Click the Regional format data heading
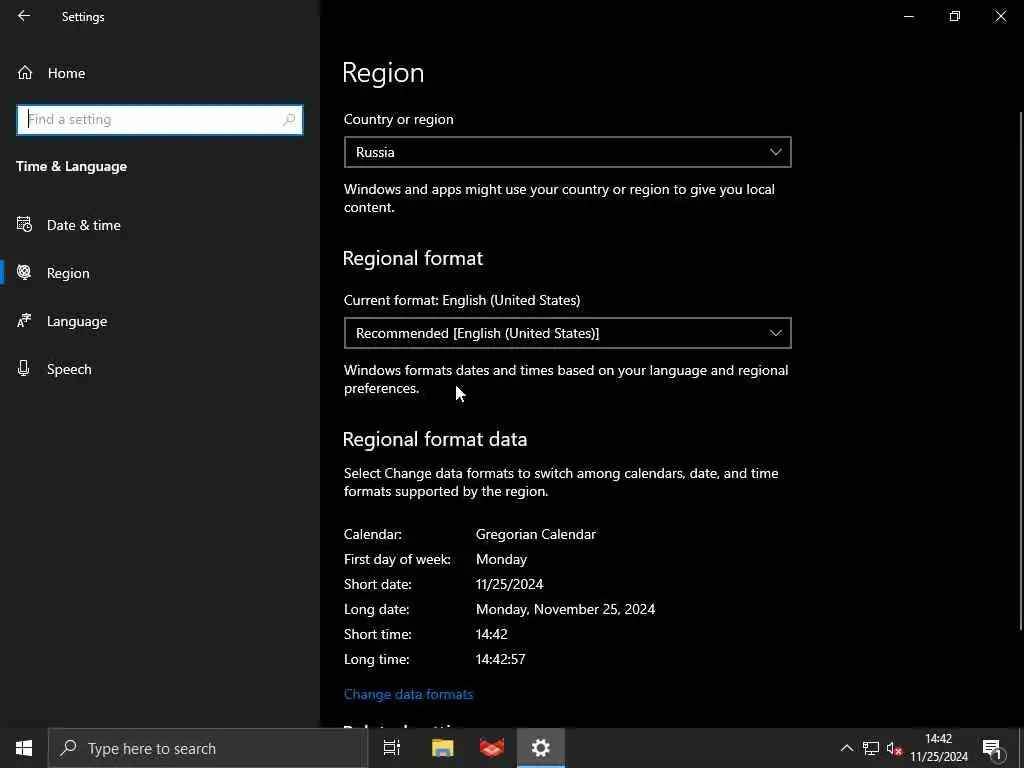 [434, 440]
